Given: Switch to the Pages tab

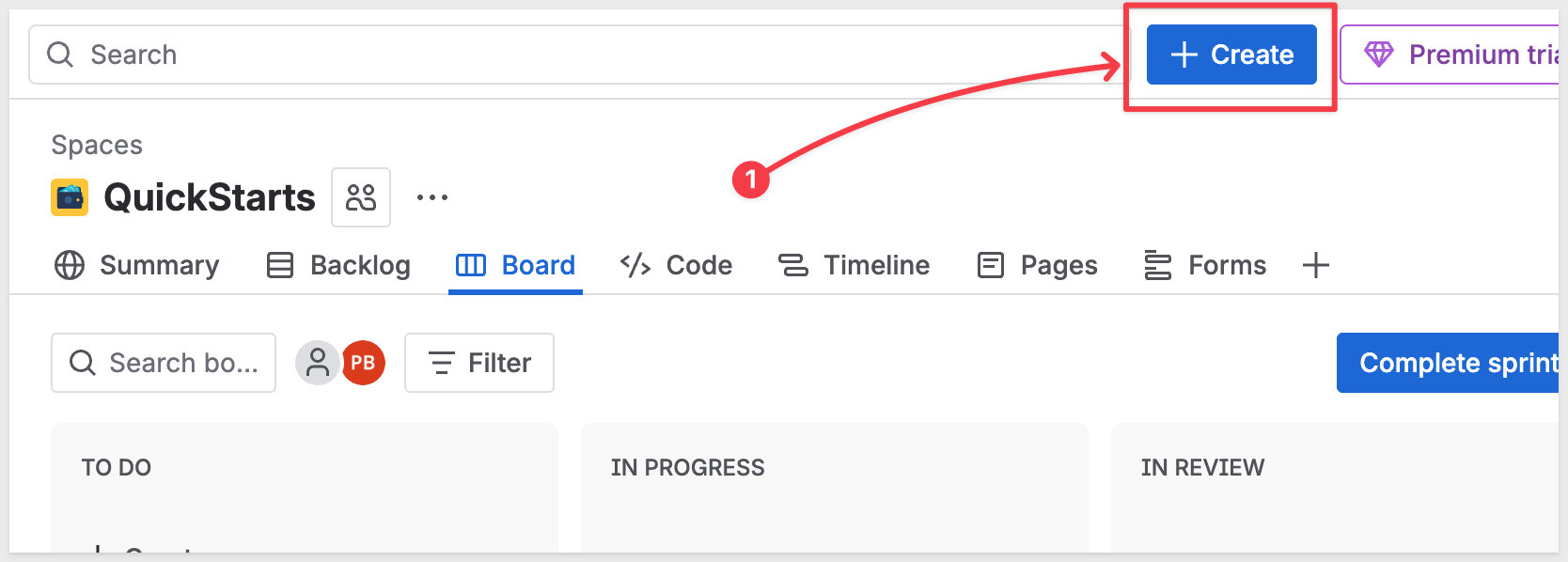Looking at the screenshot, I should point(1037,266).
